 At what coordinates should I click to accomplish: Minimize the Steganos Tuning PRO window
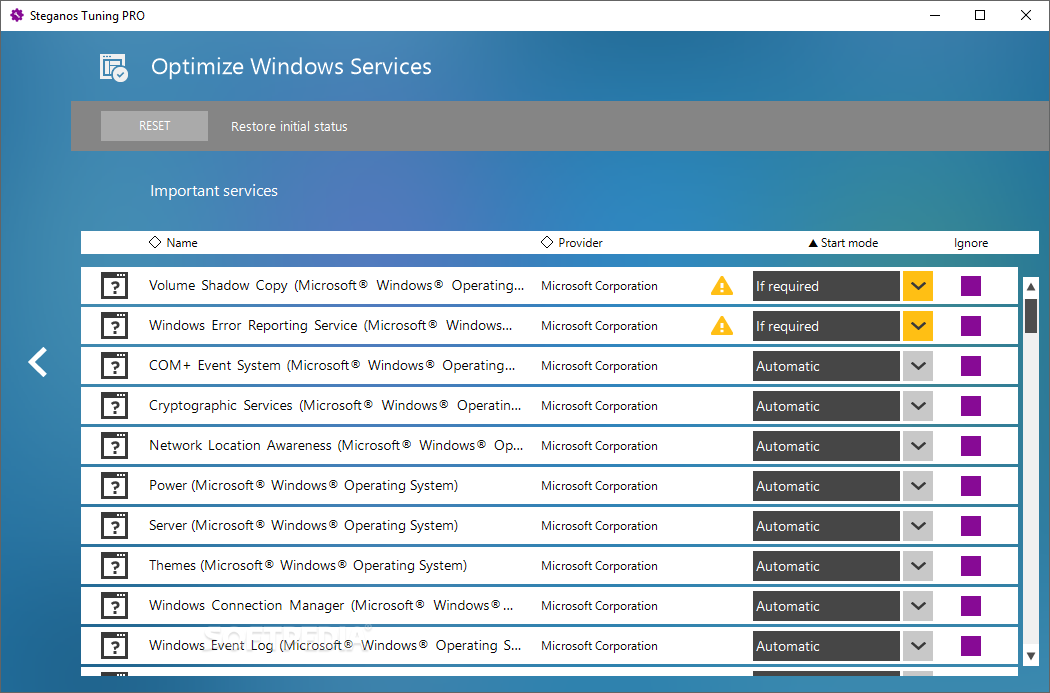point(935,15)
